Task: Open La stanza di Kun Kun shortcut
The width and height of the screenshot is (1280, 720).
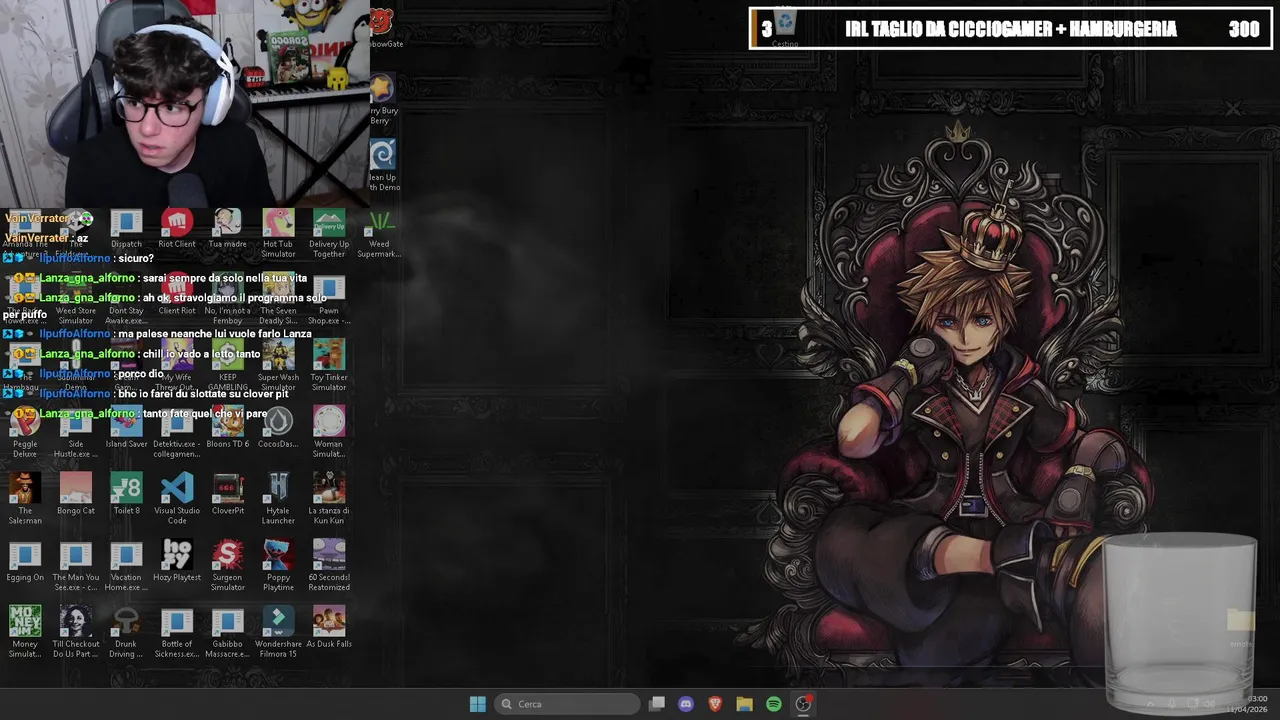Action: click(x=329, y=500)
